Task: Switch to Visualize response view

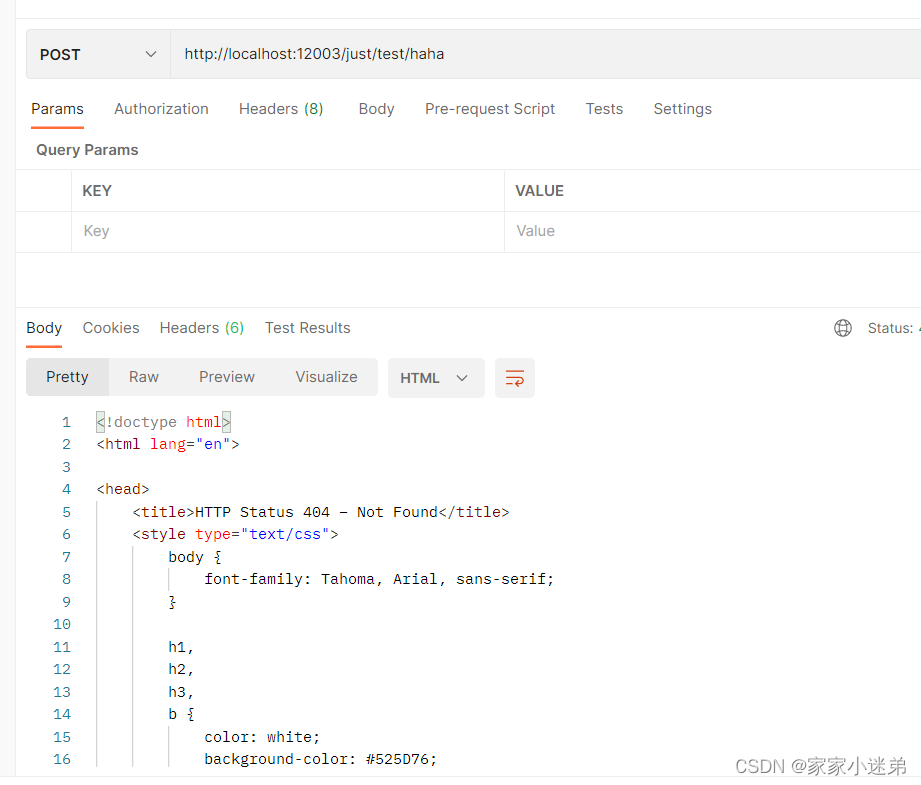Action: click(326, 377)
